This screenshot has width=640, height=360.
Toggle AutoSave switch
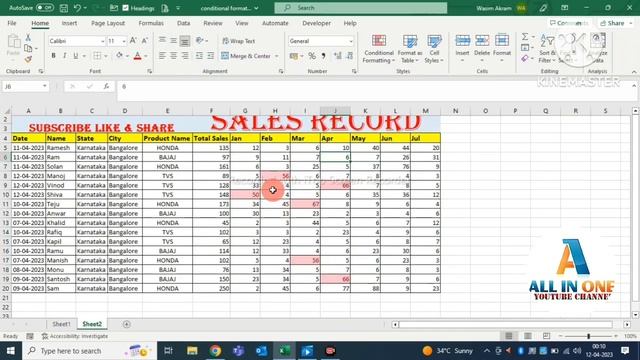coord(44,8)
